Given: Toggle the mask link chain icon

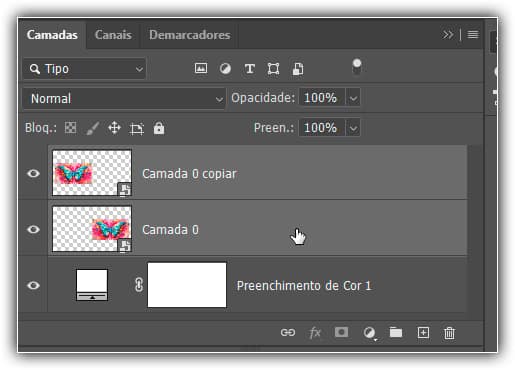Looking at the screenshot, I should 139,285.
